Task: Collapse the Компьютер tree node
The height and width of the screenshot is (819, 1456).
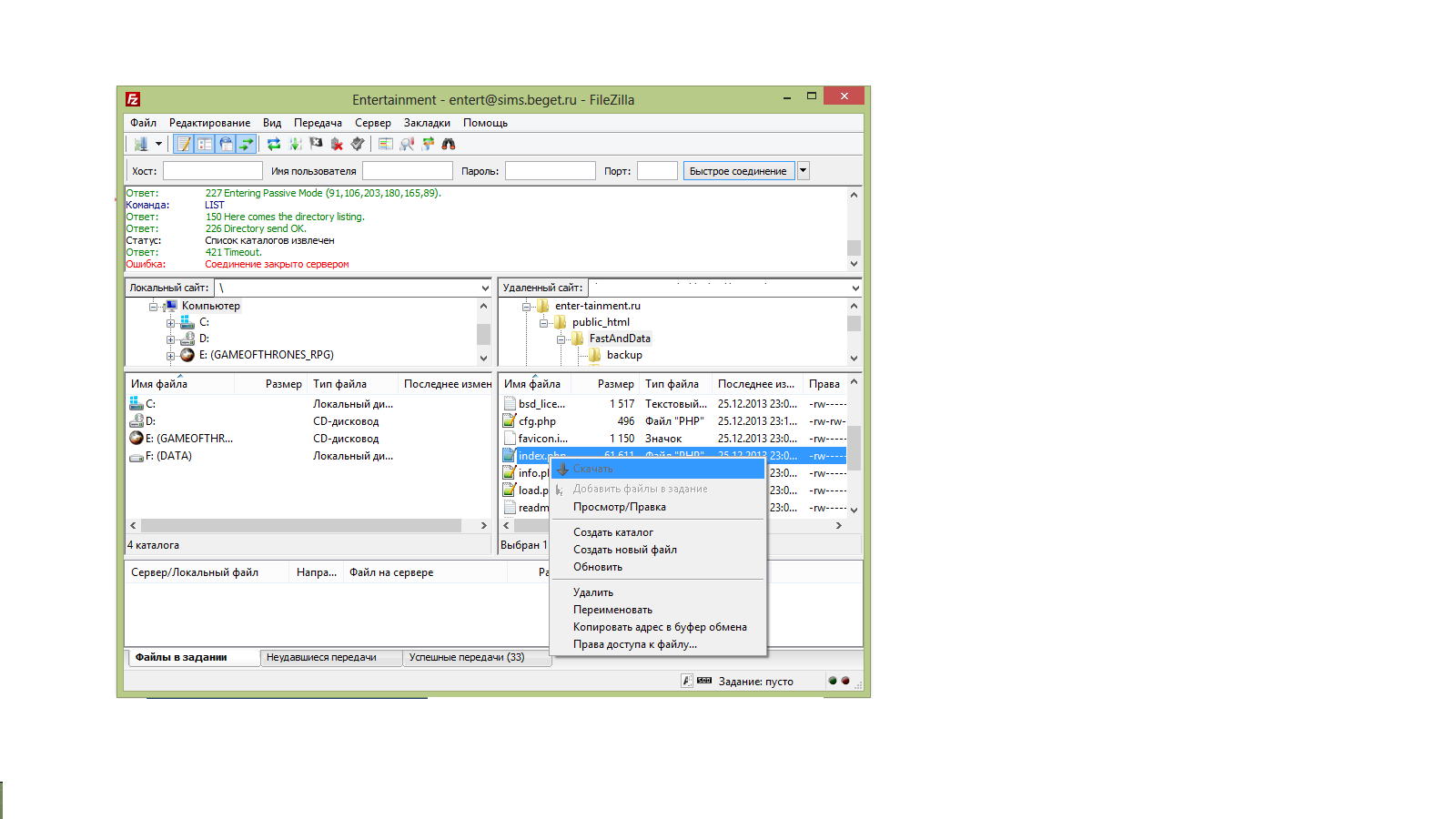Action: point(154,307)
